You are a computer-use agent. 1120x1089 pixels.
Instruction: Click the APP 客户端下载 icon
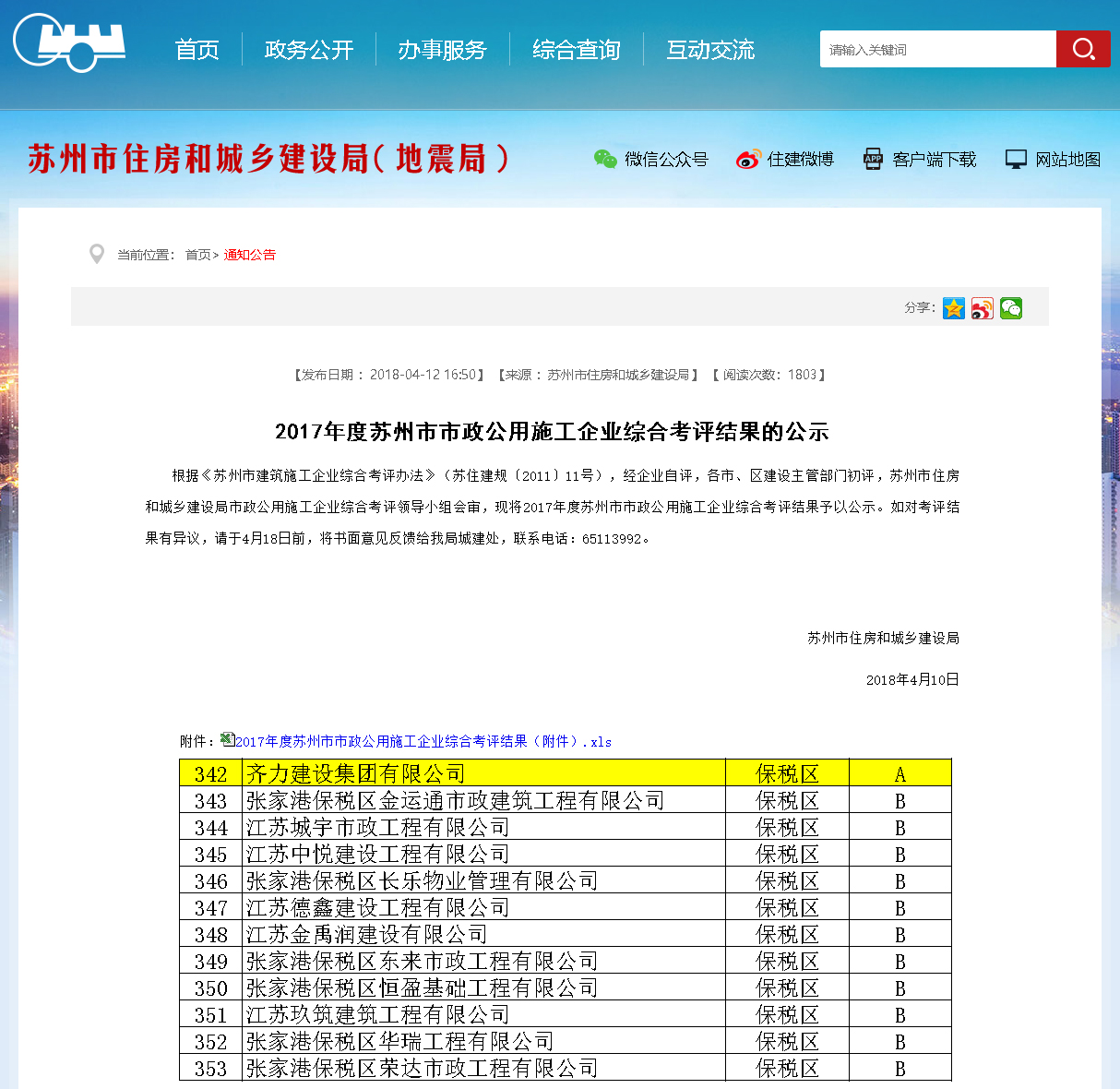873,160
